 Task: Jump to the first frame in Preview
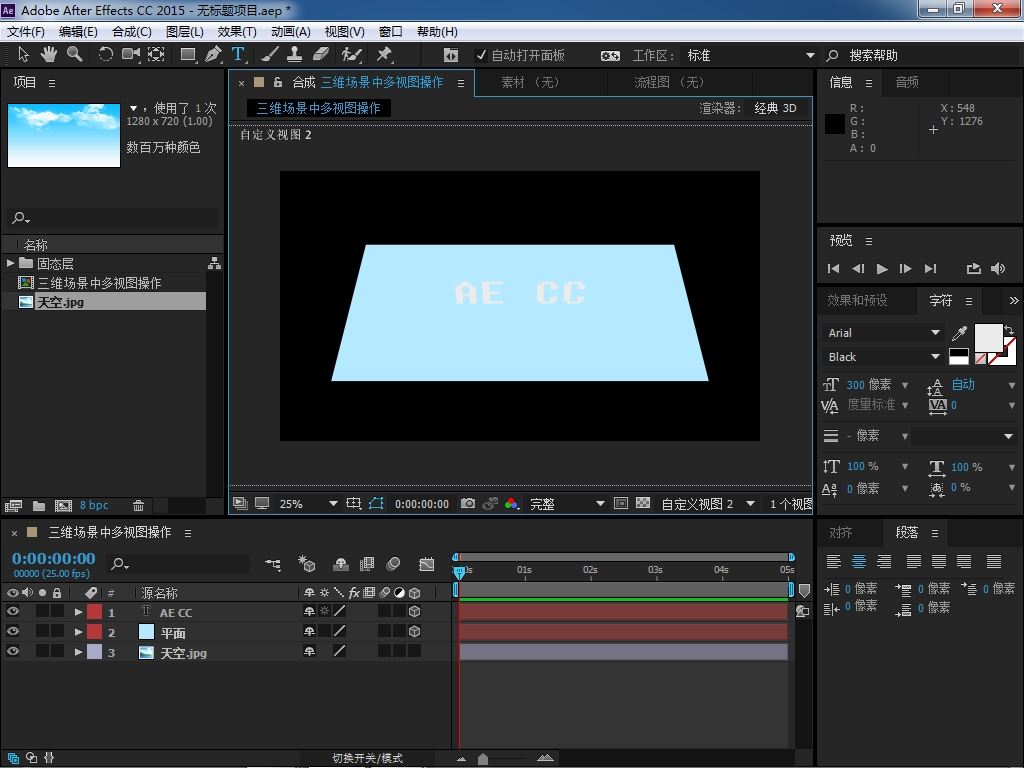[x=833, y=268]
